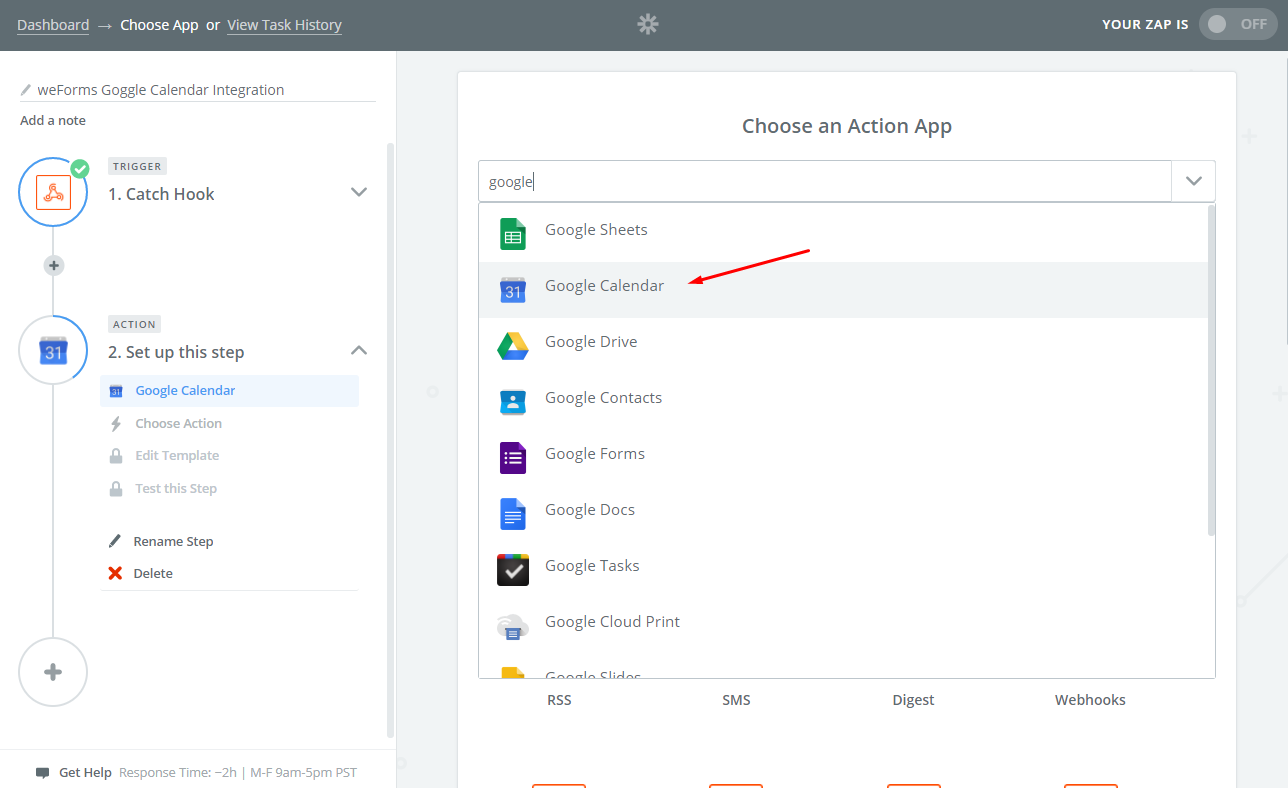Screen dimensions: 1288x788
Task: Click the red X delete icon
Action: tap(115, 574)
